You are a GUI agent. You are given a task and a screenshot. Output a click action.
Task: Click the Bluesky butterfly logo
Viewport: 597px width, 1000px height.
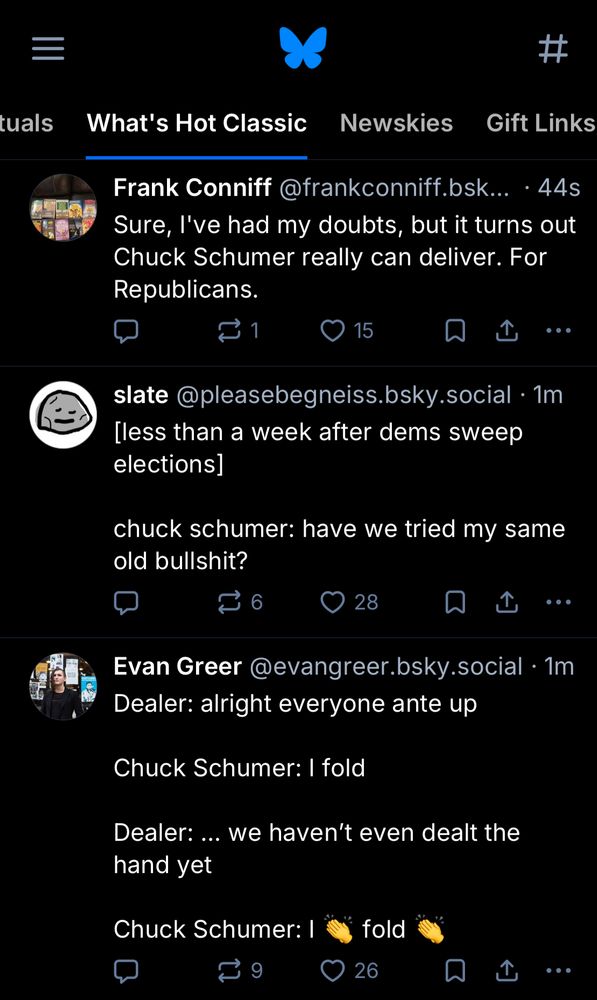pos(298,45)
